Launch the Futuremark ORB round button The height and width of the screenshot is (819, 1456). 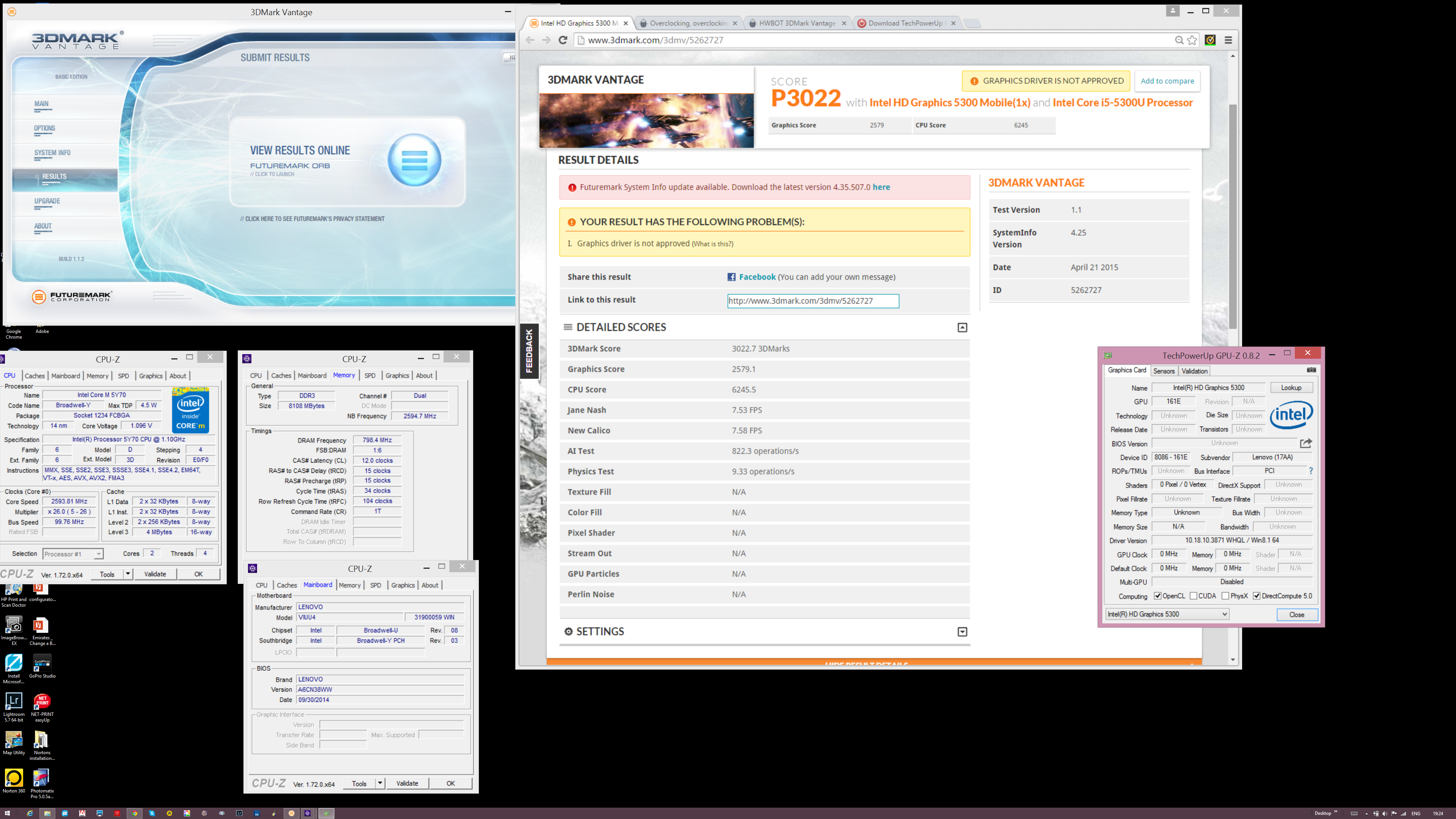pos(414,160)
